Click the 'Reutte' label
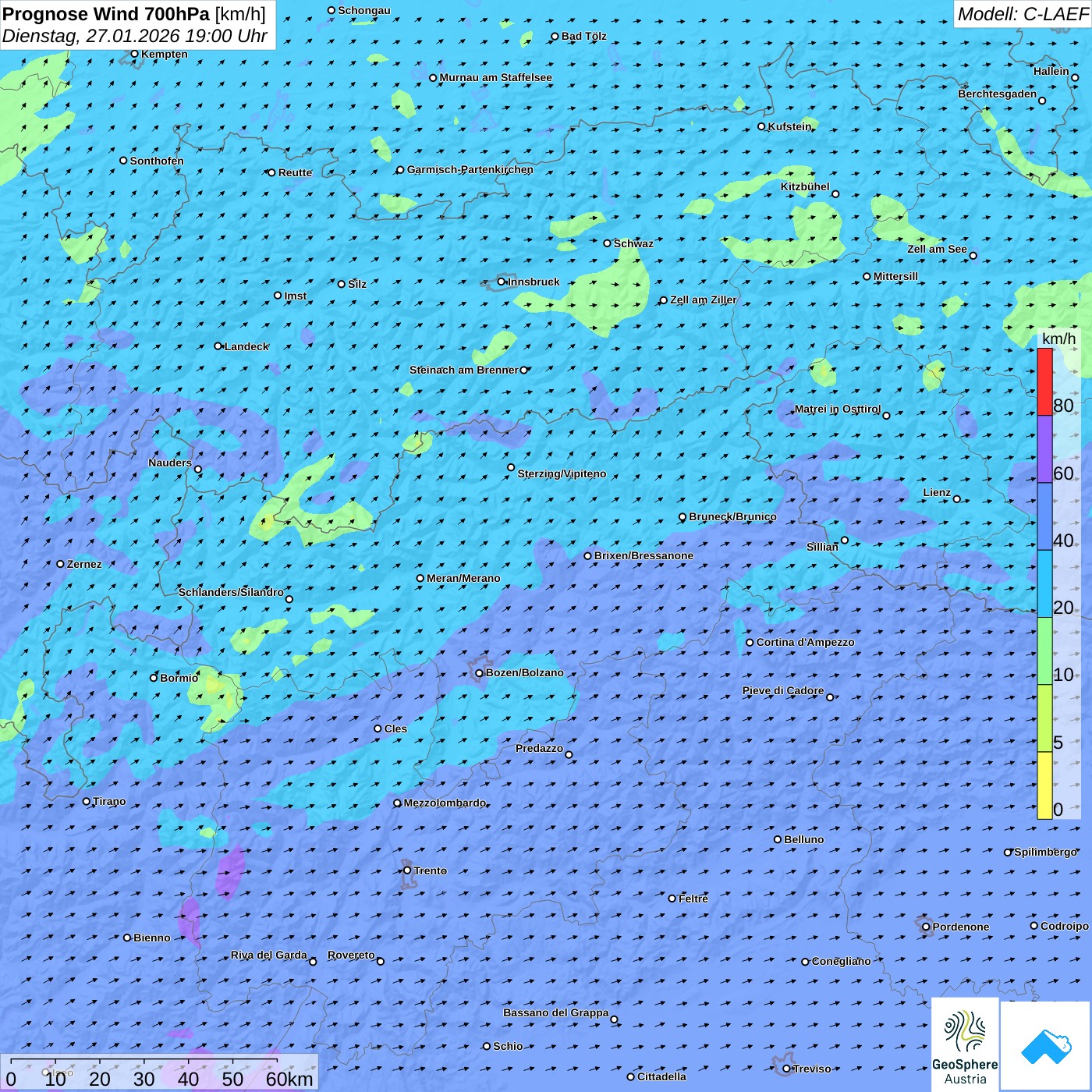This screenshot has width=1092, height=1092. (295, 172)
